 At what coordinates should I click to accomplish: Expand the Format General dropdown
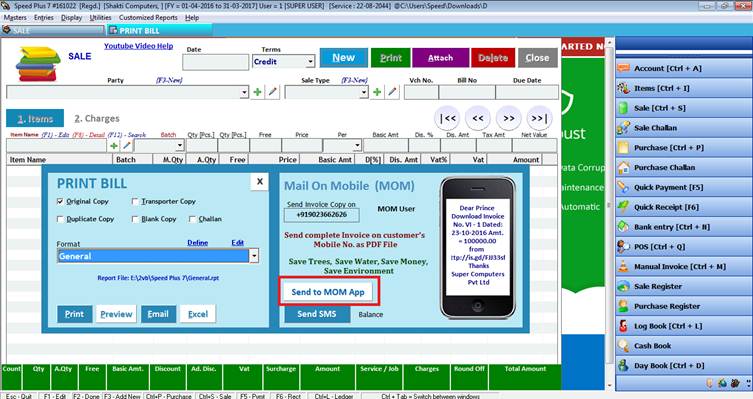tap(254, 256)
